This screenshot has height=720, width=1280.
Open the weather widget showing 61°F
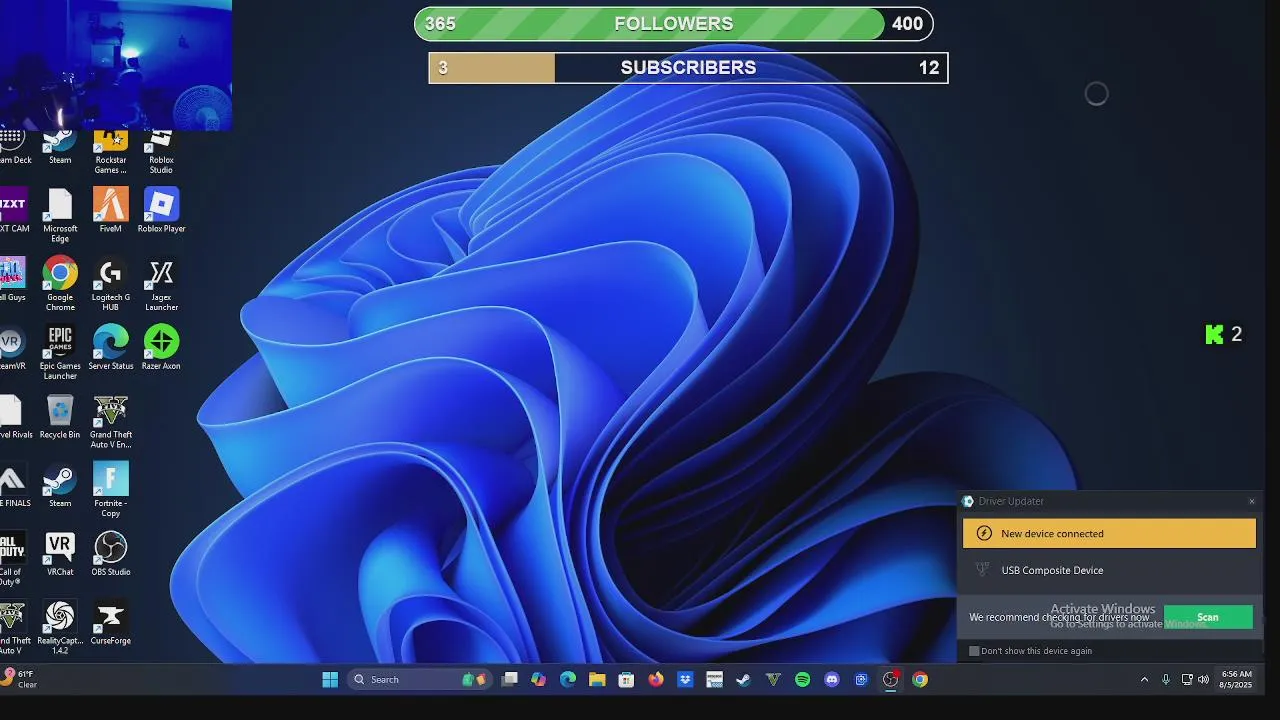[20, 679]
